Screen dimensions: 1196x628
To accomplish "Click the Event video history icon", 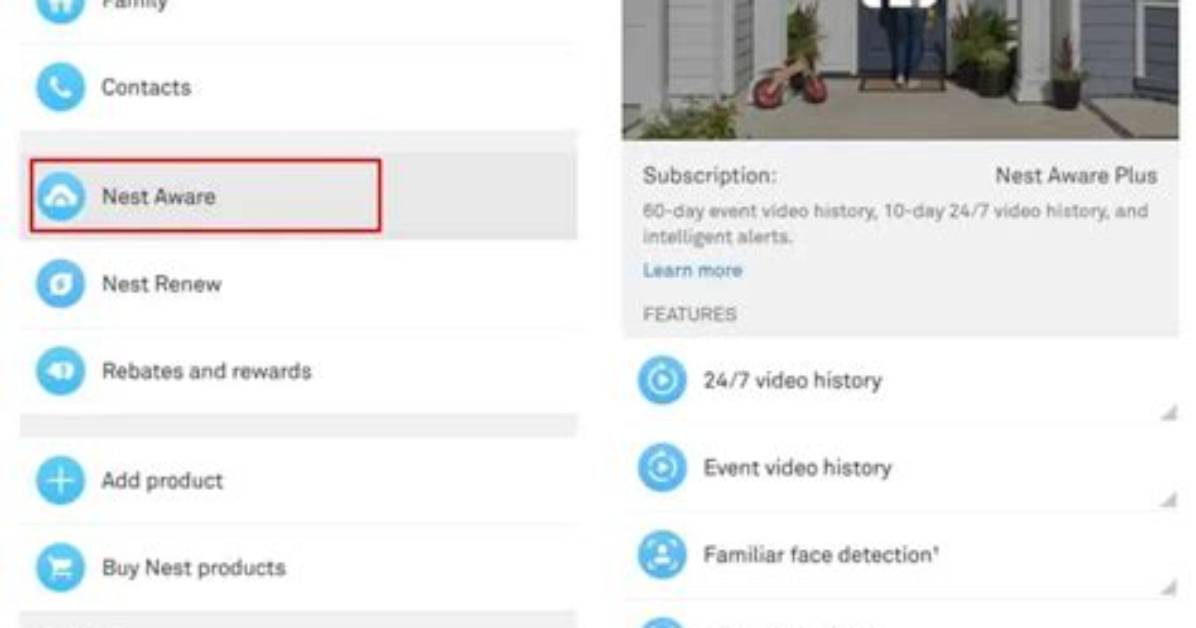I will [x=662, y=467].
